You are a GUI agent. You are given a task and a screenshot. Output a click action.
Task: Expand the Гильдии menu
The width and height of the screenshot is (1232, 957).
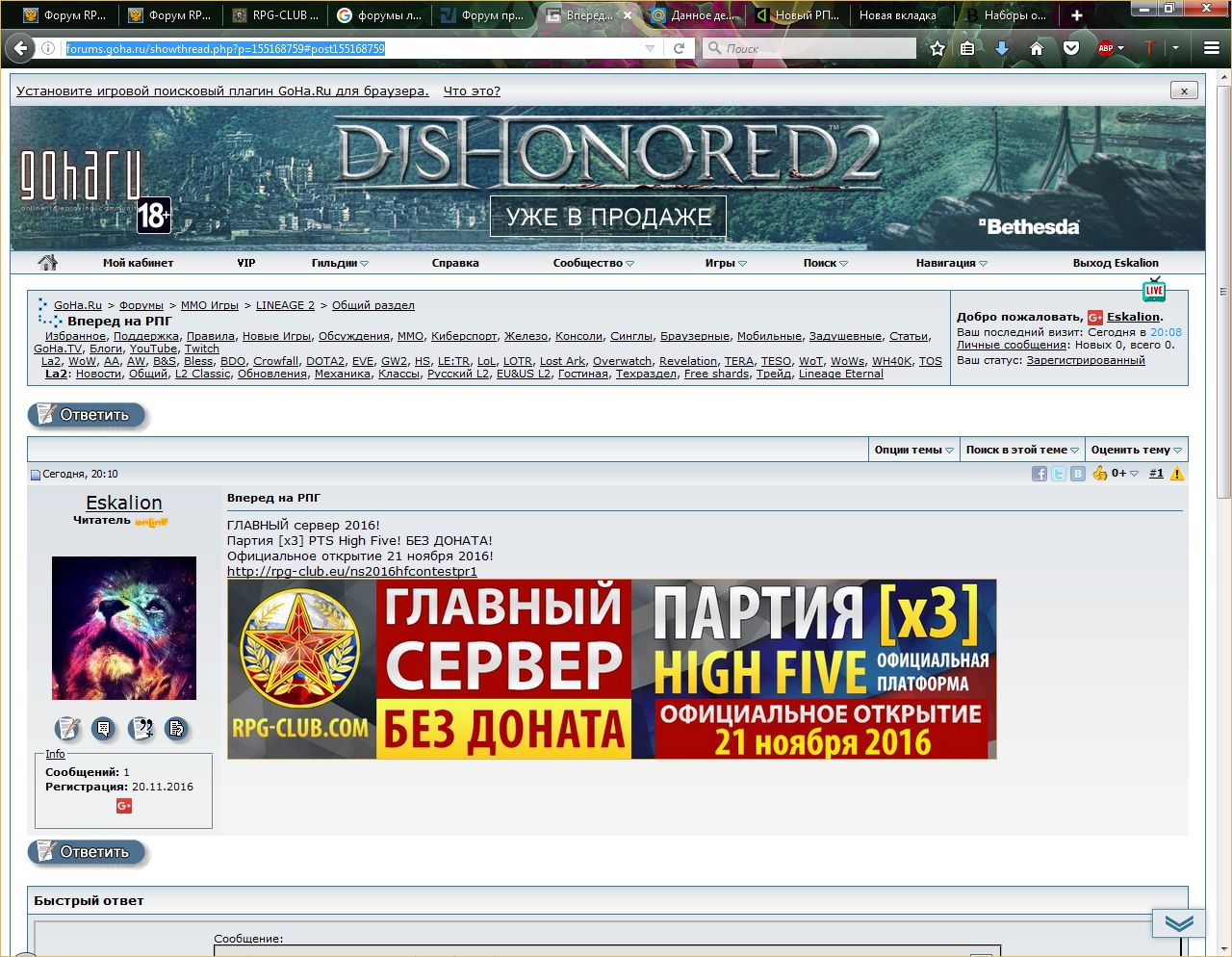340,263
